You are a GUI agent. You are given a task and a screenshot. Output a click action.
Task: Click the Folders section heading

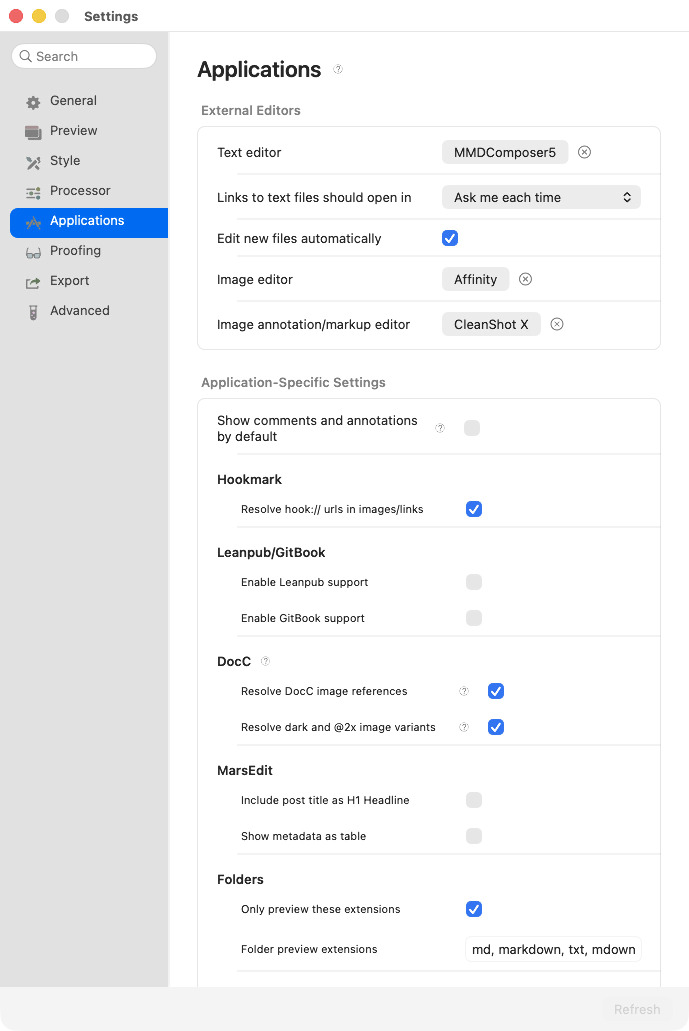coord(240,879)
